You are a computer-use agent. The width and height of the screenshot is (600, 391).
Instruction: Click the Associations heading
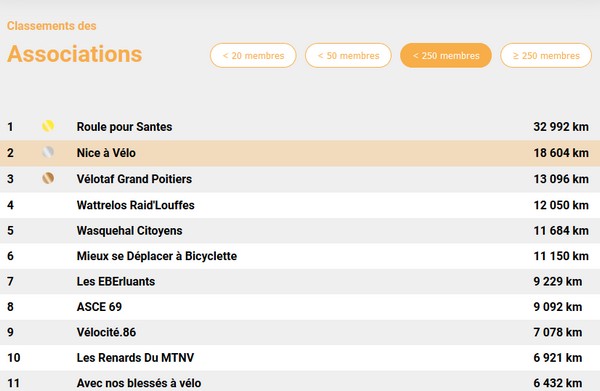click(x=75, y=54)
